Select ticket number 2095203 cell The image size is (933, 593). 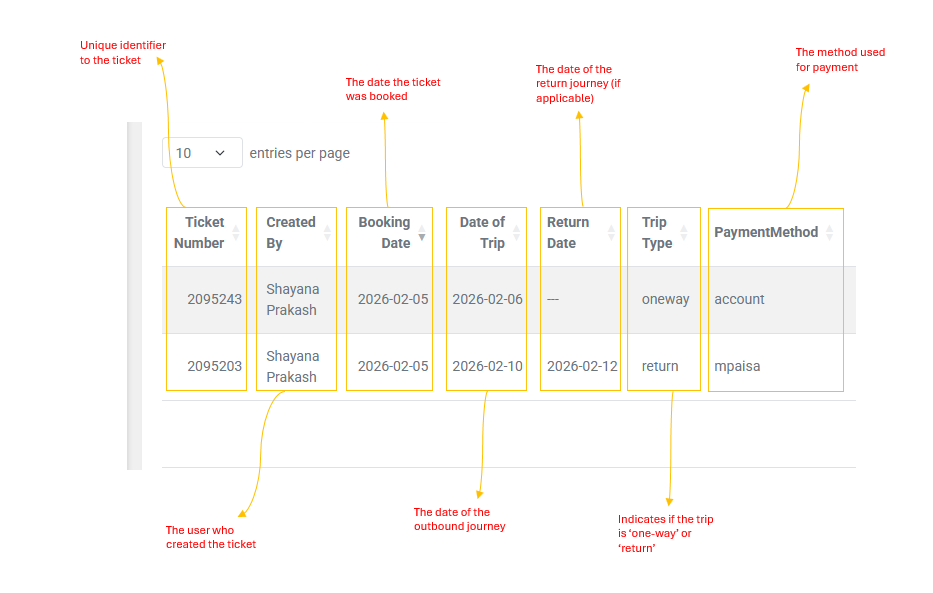[x=214, y=366]
